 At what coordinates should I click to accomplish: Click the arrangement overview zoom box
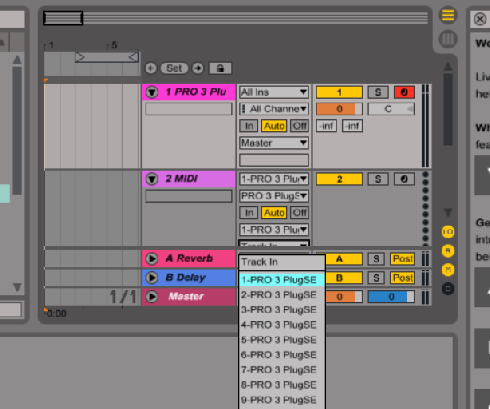pos(63,18)
